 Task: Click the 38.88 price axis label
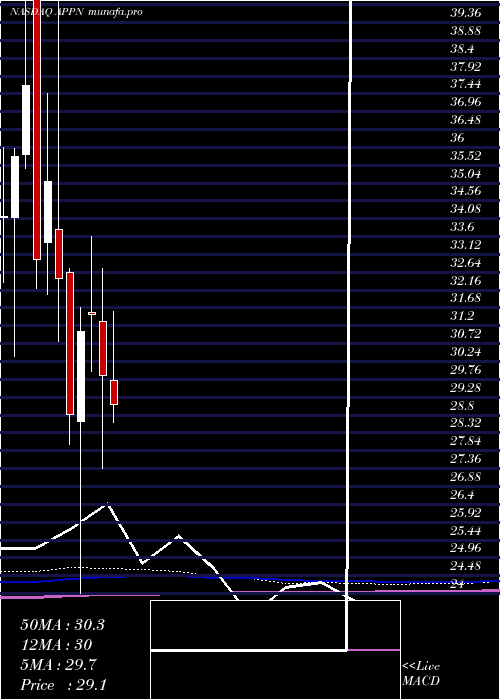coord(466,31)
